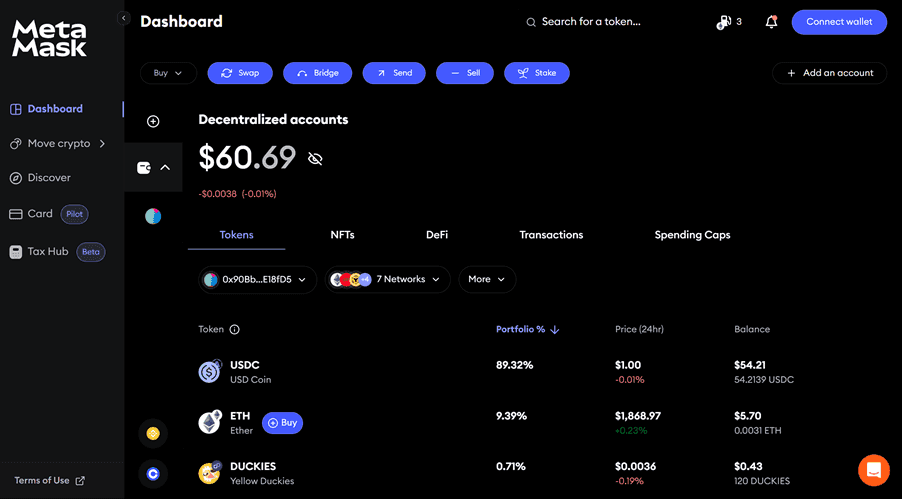Hide the balance with eye icon
The image size is (902, 499).
point(316,159)
